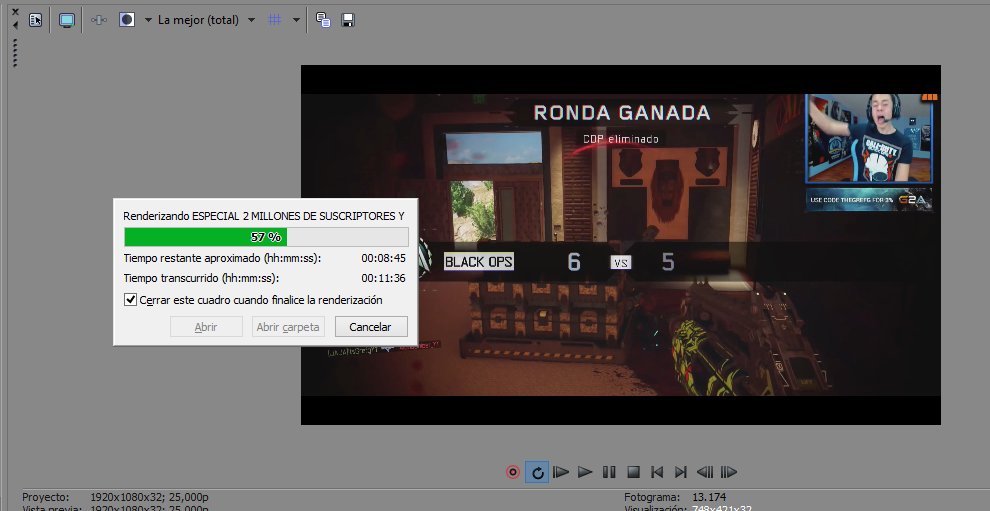Stop playback with the square button
The width and height of the screenshot is (990, 511).
[x=633, y=472]
